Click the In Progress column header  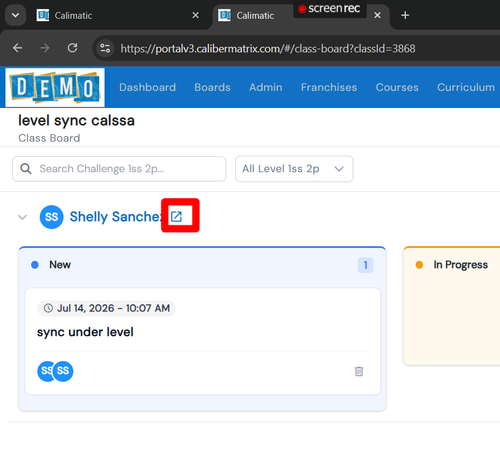coord(460,265)
